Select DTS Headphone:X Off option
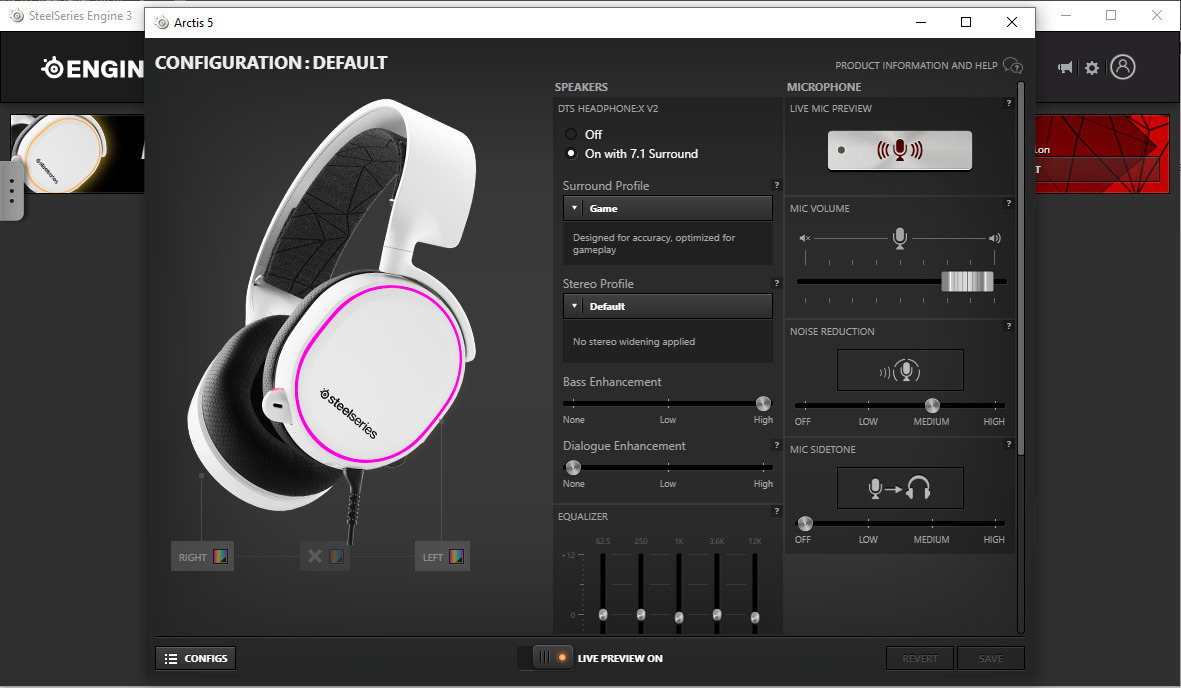The width and height of the screenshot is (1181, 688). tap(571, 134)
